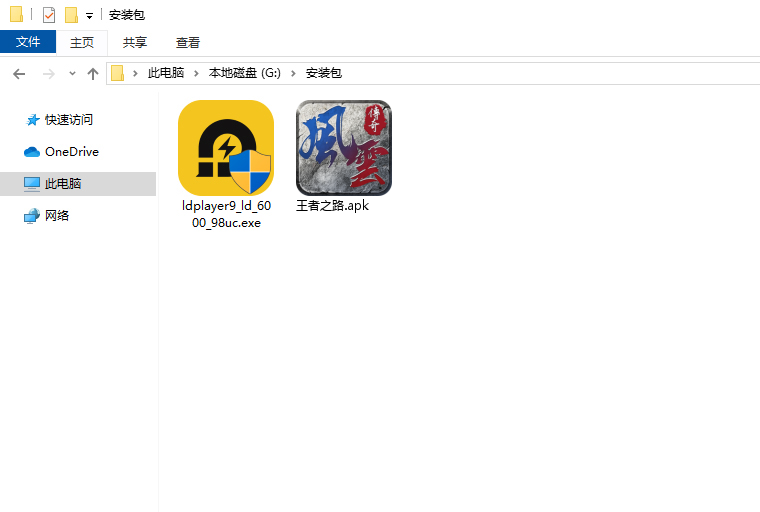Switch to the 主页 ribbon tab
Image resolution: width=760 pixels, height=512 pixels.
81,42
